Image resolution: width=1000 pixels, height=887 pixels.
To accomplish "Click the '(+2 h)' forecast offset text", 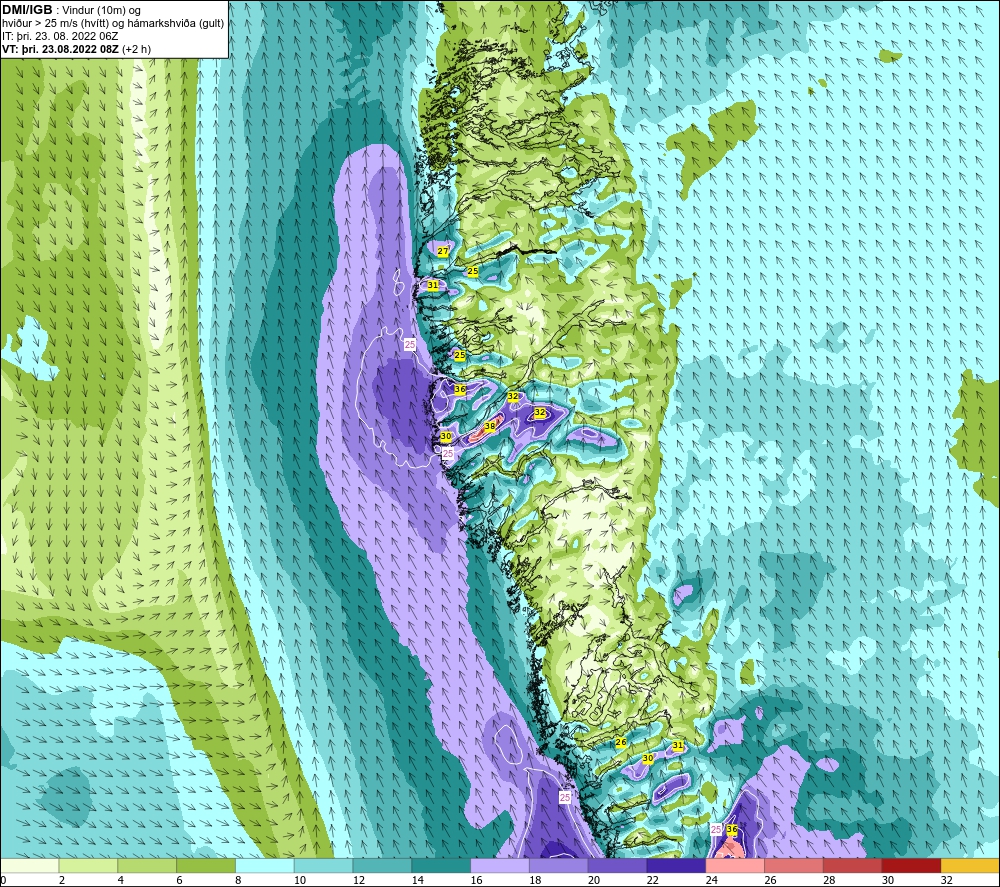I will 136,49.
